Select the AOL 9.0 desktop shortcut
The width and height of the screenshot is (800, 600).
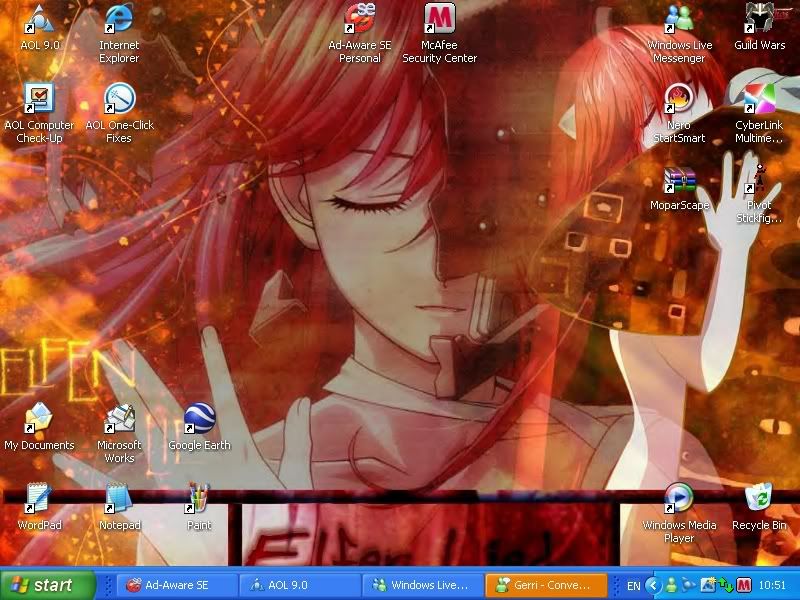[x=39, y=27]
